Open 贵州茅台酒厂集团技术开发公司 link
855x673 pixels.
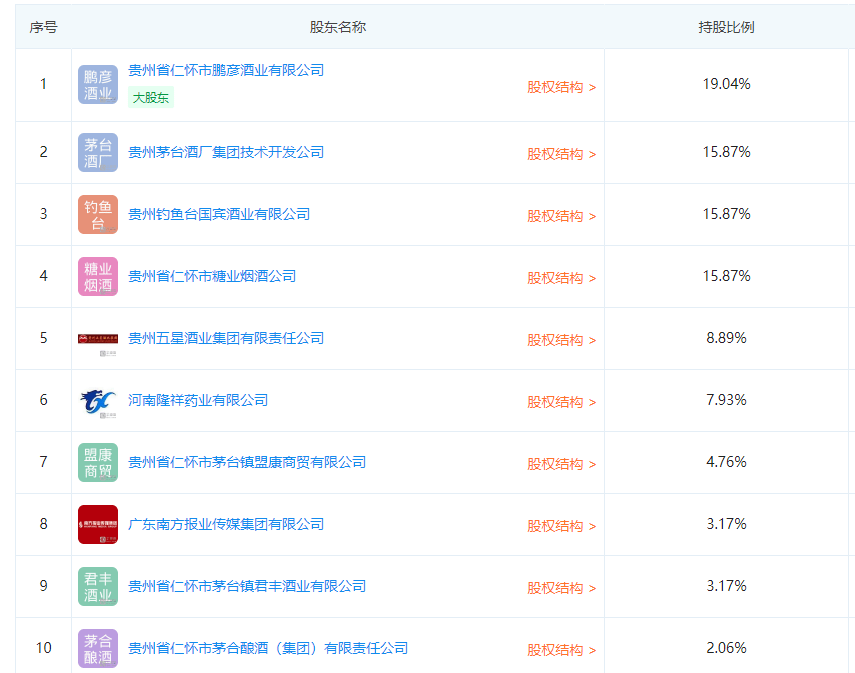pos(226,152)
